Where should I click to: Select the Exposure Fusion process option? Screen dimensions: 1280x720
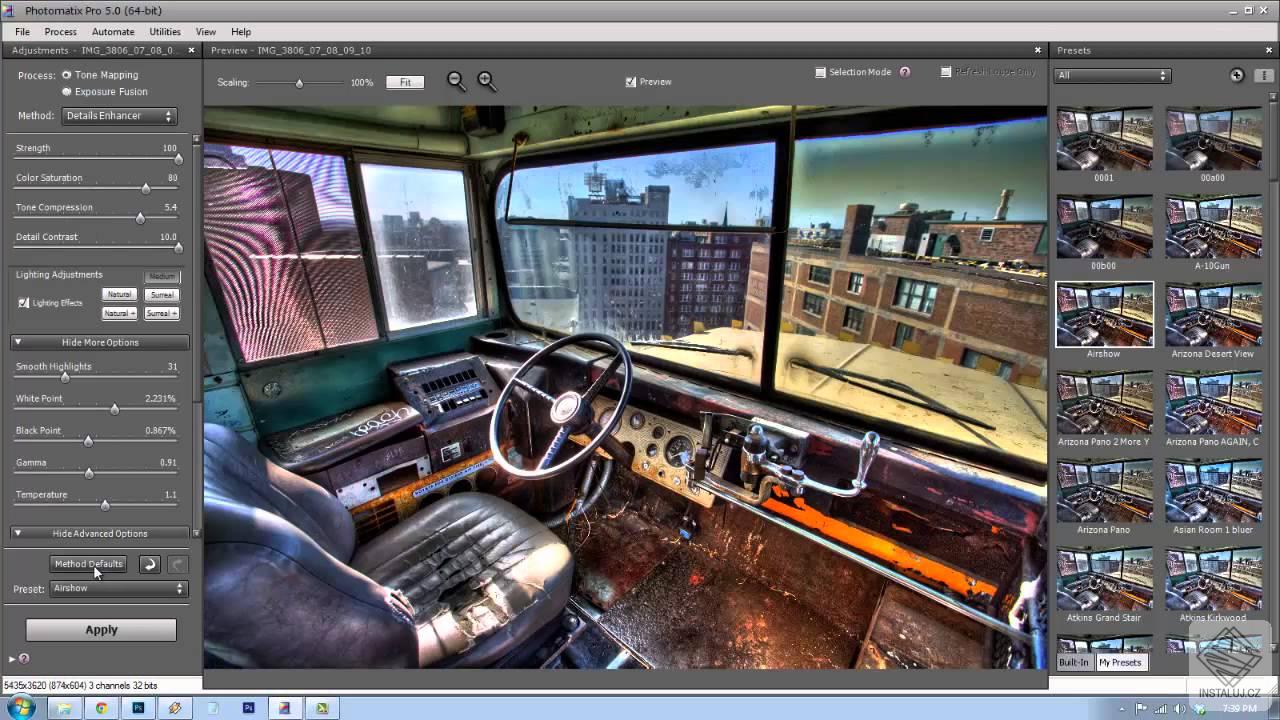[x=67, y=92]
